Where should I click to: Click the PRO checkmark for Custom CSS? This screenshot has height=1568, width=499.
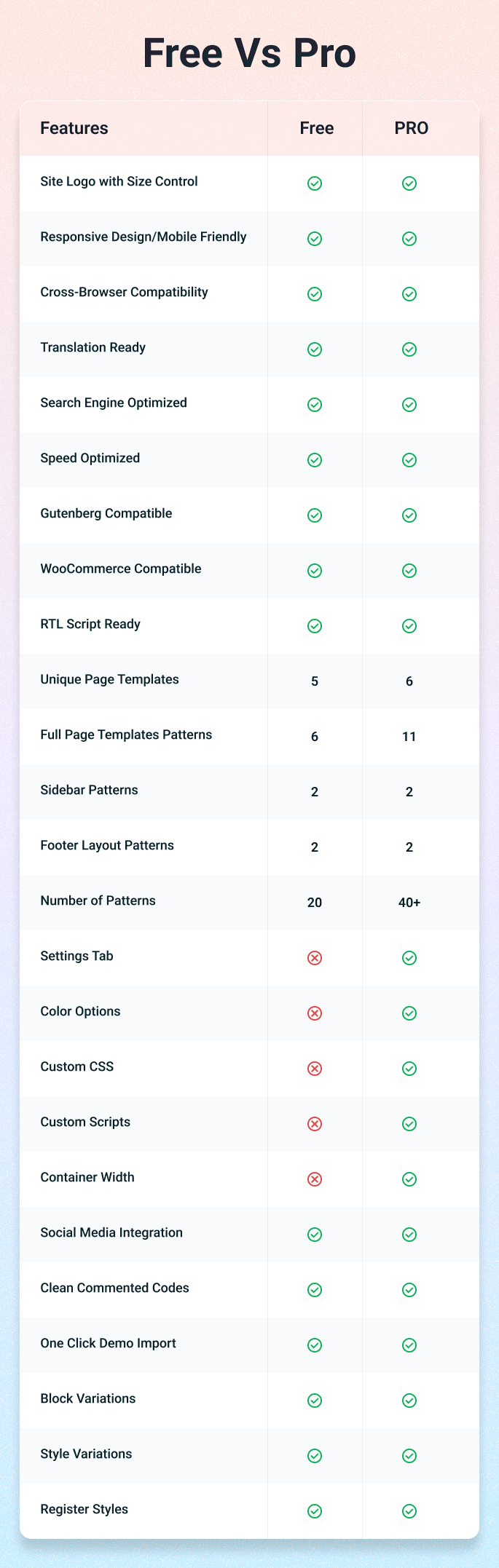(409, 1069)
